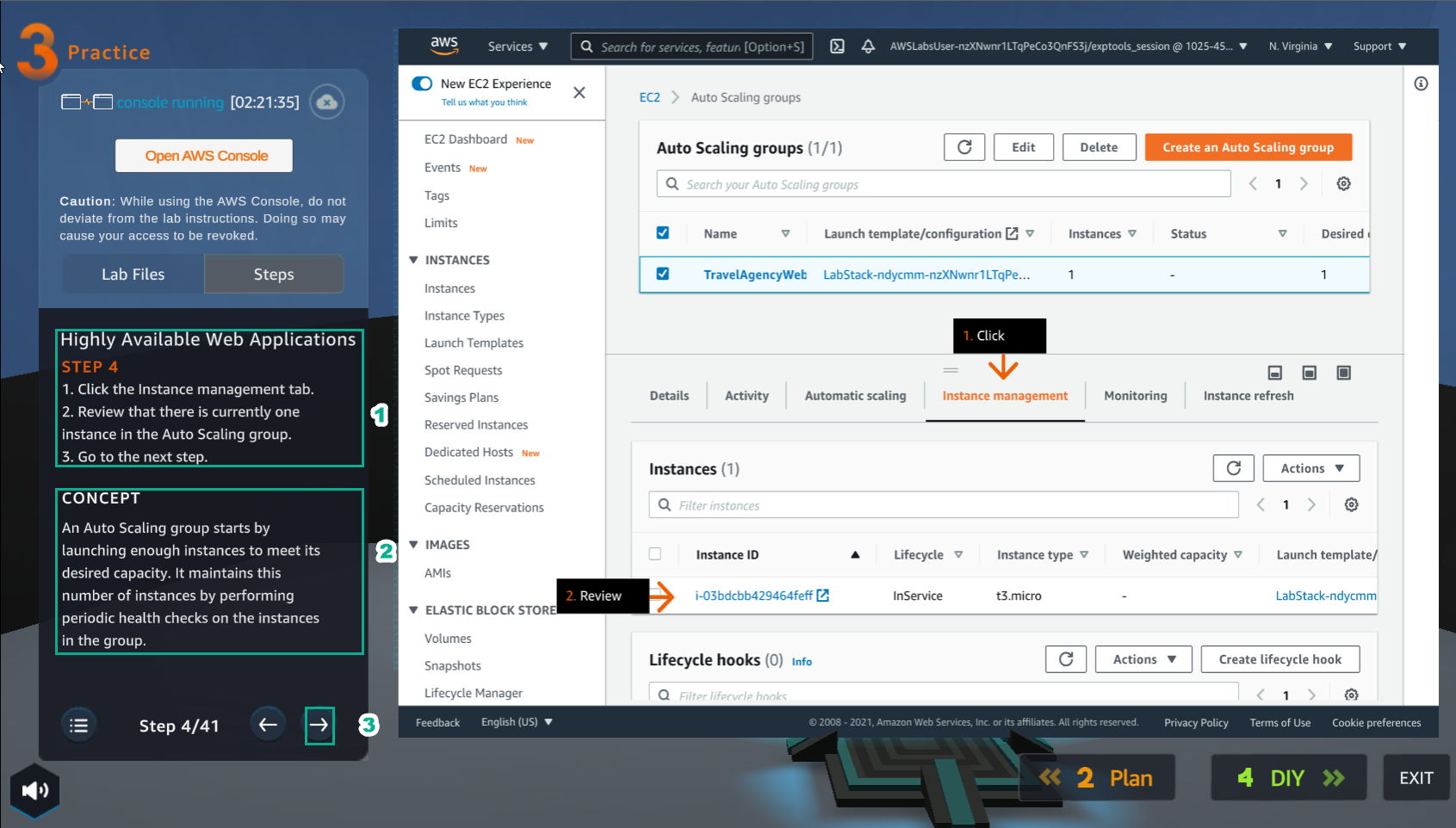The width and height of the screenshot is (1456, 828).
Task: Switch to the Activity tab
Action: pos(747,396)
